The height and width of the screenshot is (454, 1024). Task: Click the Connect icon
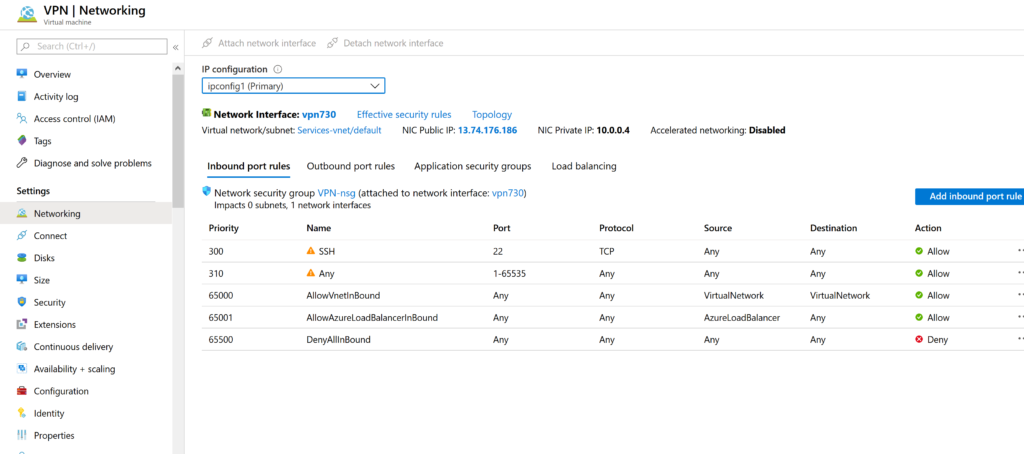pos(22,235)
